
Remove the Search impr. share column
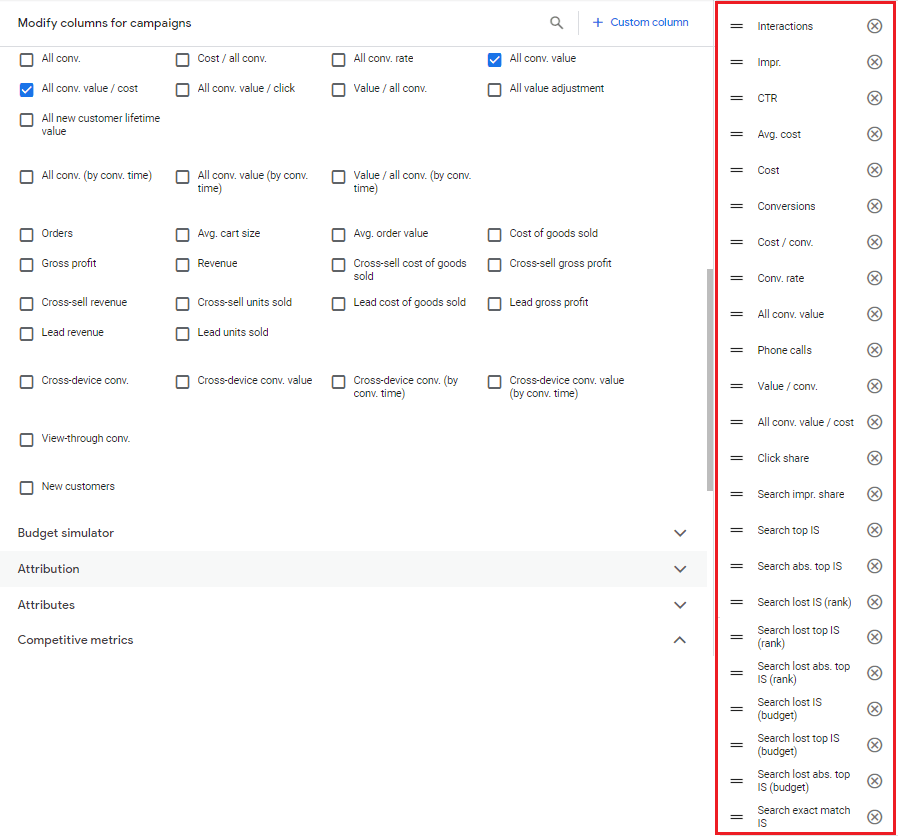[874, 494]
